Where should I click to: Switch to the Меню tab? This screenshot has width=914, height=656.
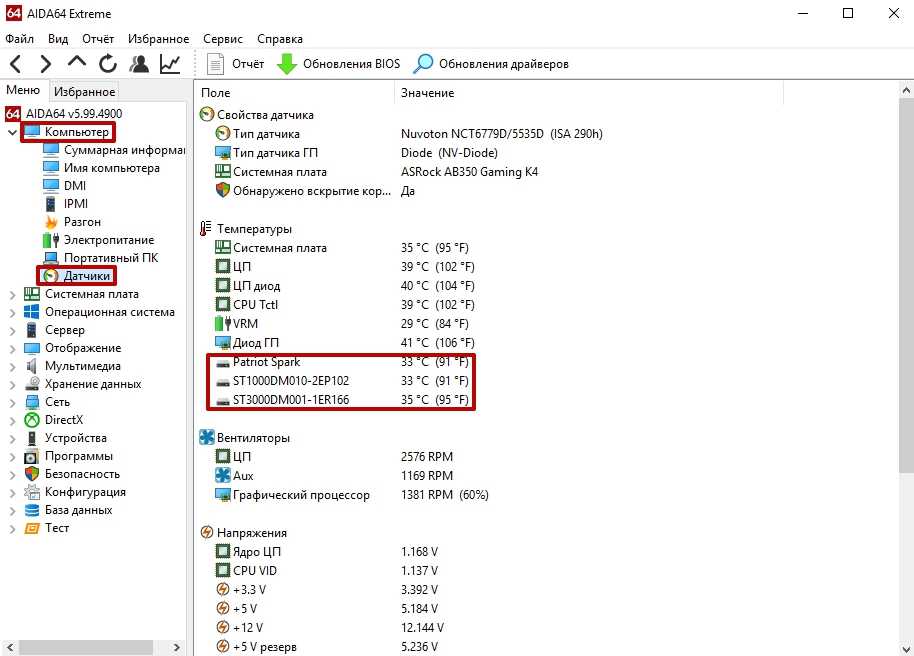23,90
